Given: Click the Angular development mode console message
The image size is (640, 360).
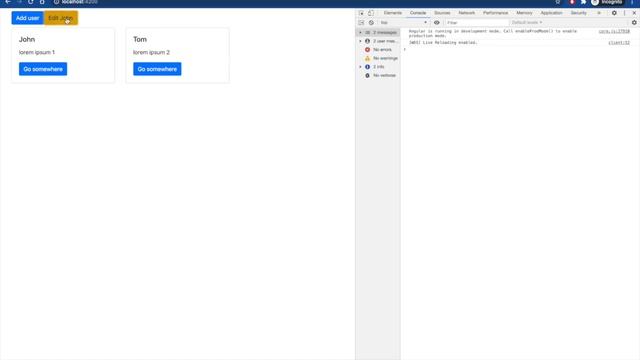Looking at the screenshot, I should point(493,33).
